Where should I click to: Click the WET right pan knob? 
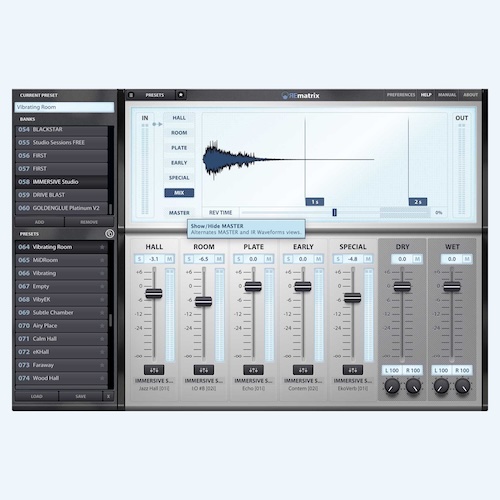pos(463,386)
